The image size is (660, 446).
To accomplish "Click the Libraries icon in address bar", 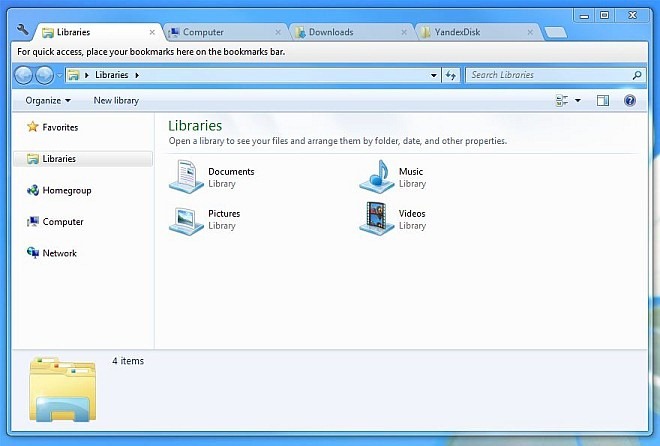I will (74, 75).
